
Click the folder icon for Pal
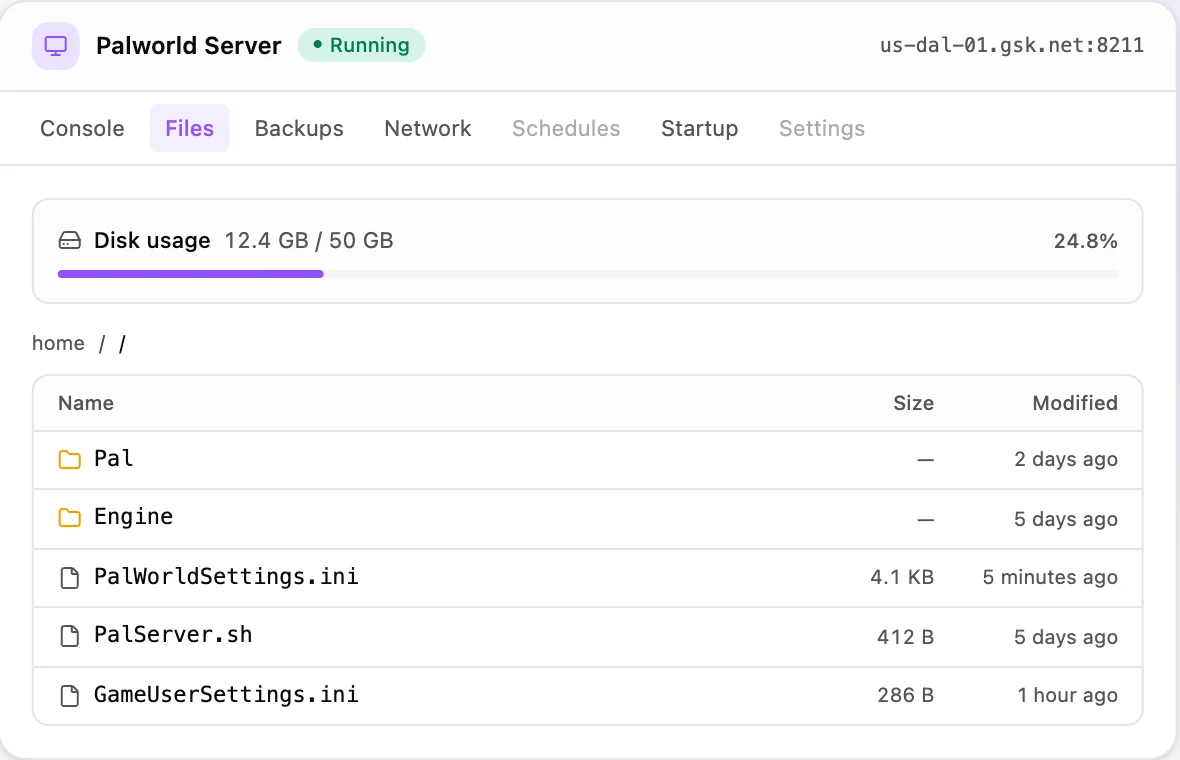tap(69, 459)
